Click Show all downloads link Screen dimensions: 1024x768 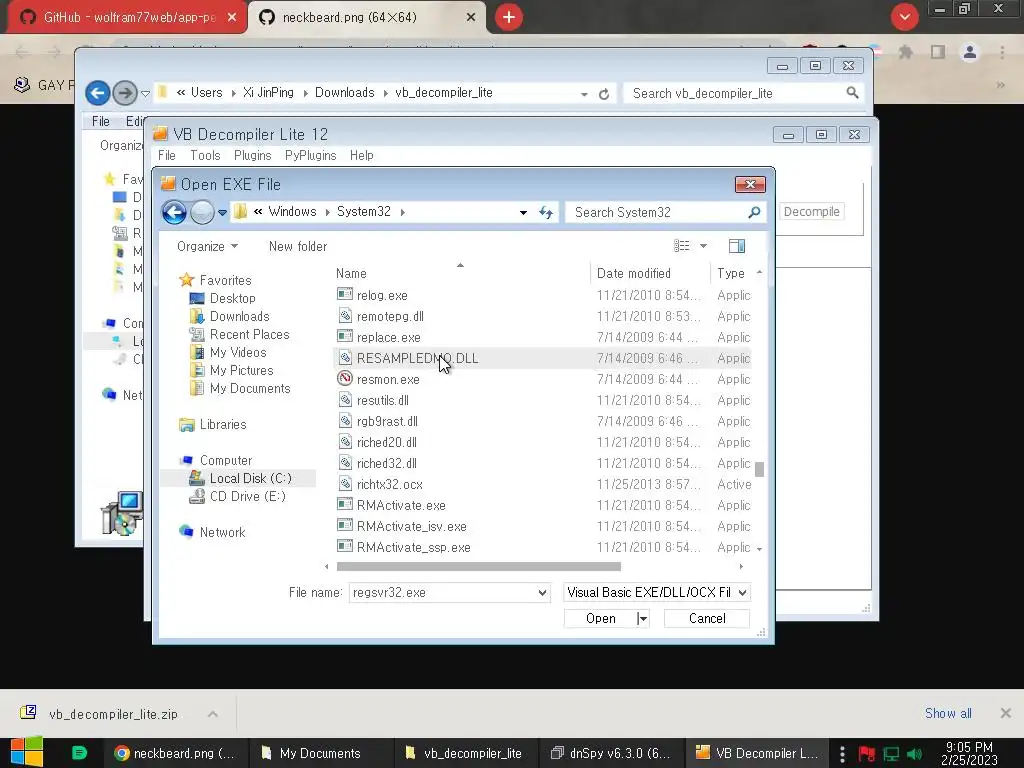click(x=948, y=713)
